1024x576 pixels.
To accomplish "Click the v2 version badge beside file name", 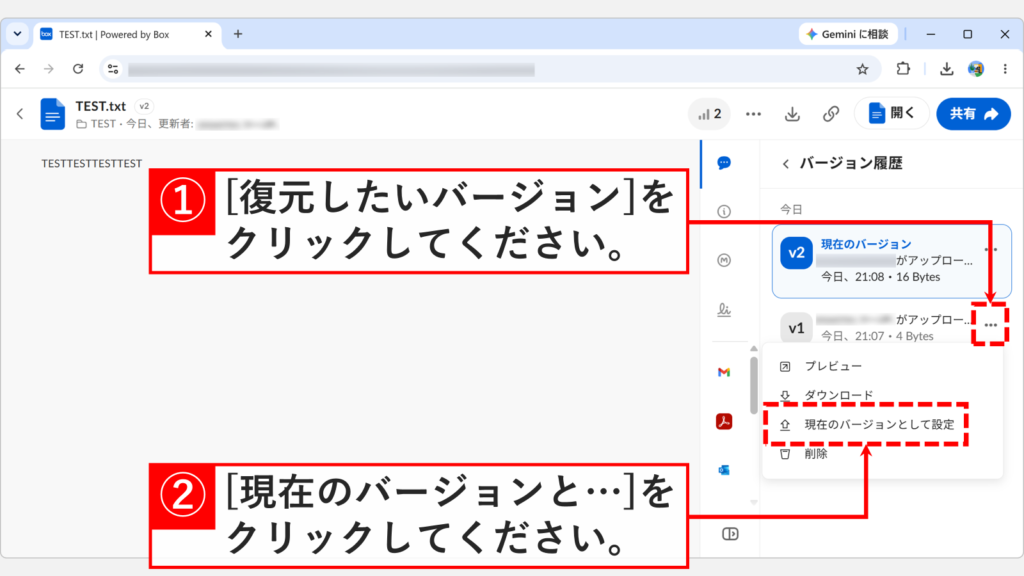I will [x=144, y=106].
